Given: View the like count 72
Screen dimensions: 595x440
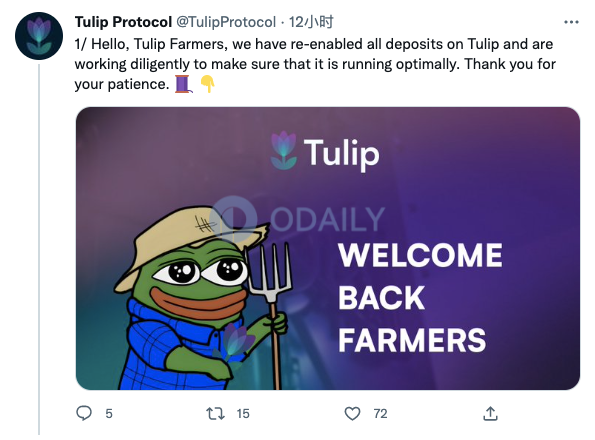Looking at the screenshot, I should tap(380, 413).
